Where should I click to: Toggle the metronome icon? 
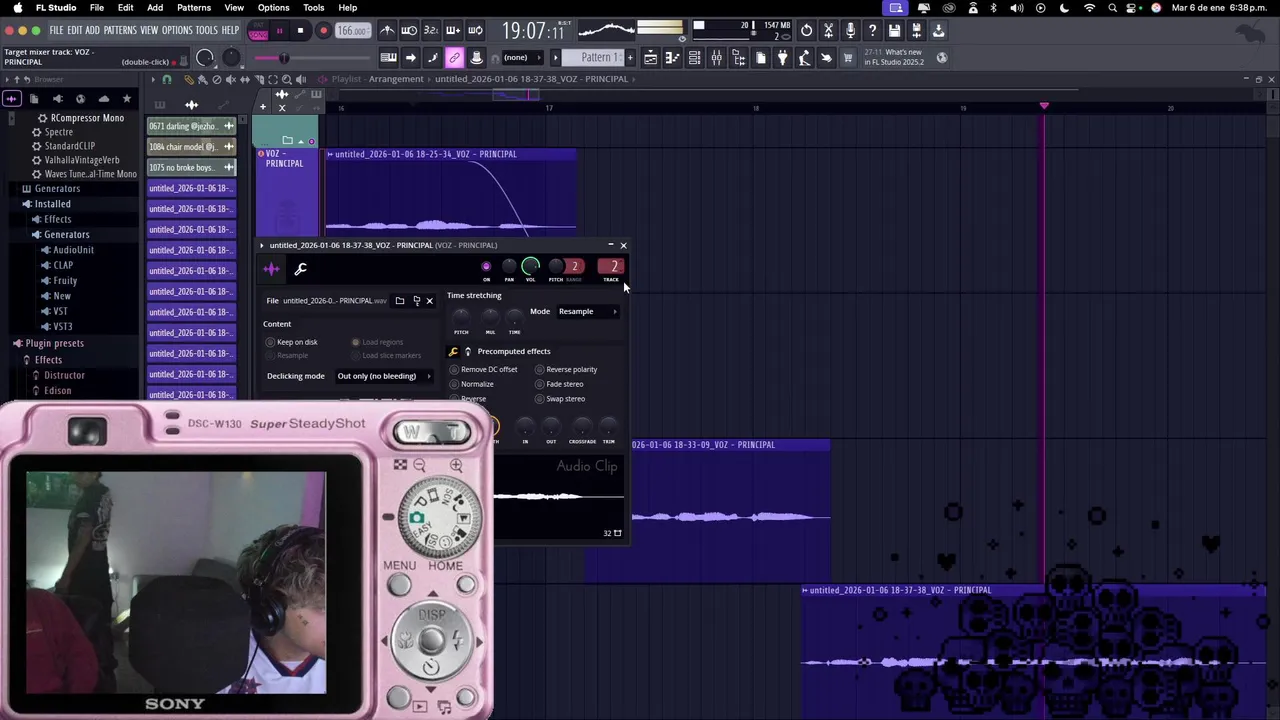point(387,31)
